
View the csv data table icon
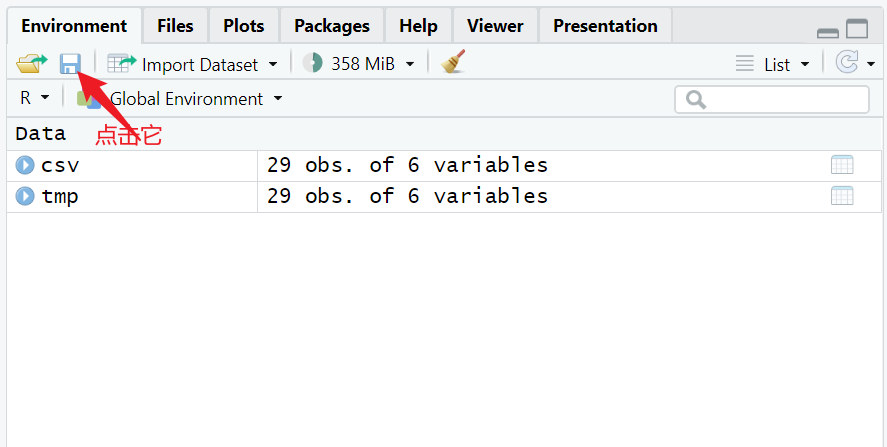(x=842, y=165)
